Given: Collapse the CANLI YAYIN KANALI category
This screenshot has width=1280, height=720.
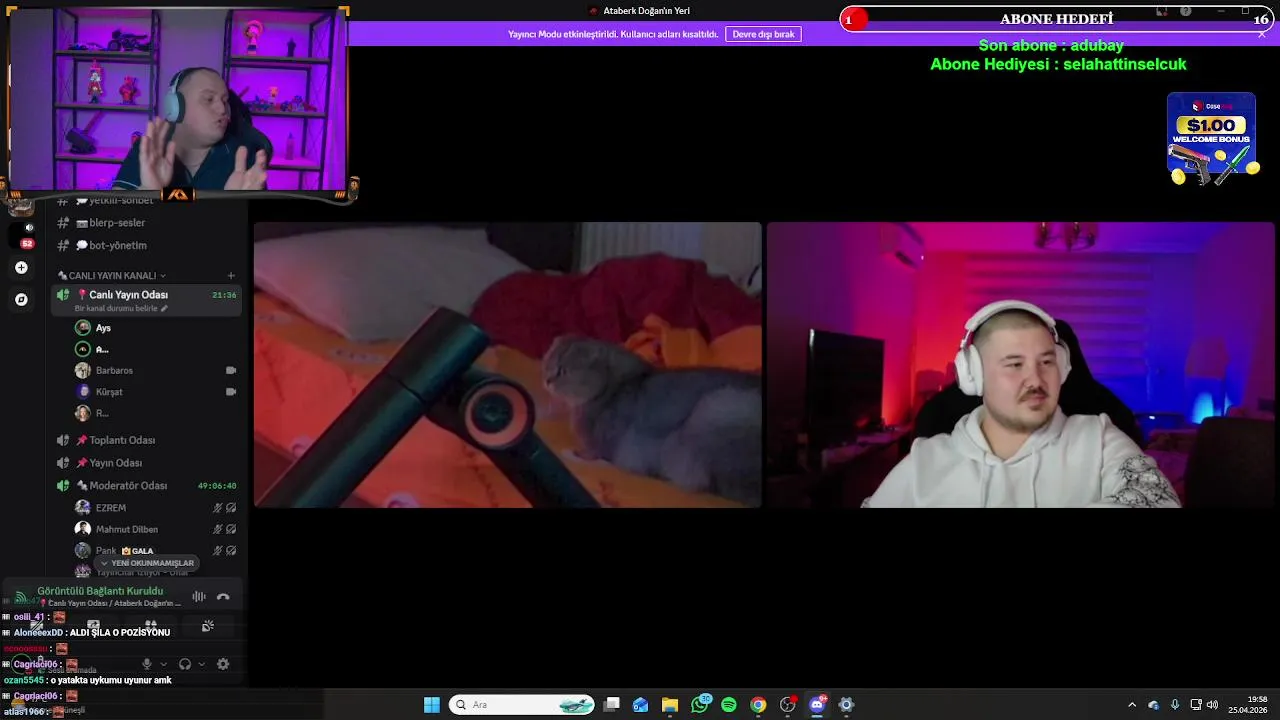Looking at the screenshot, I should [112, 276].
